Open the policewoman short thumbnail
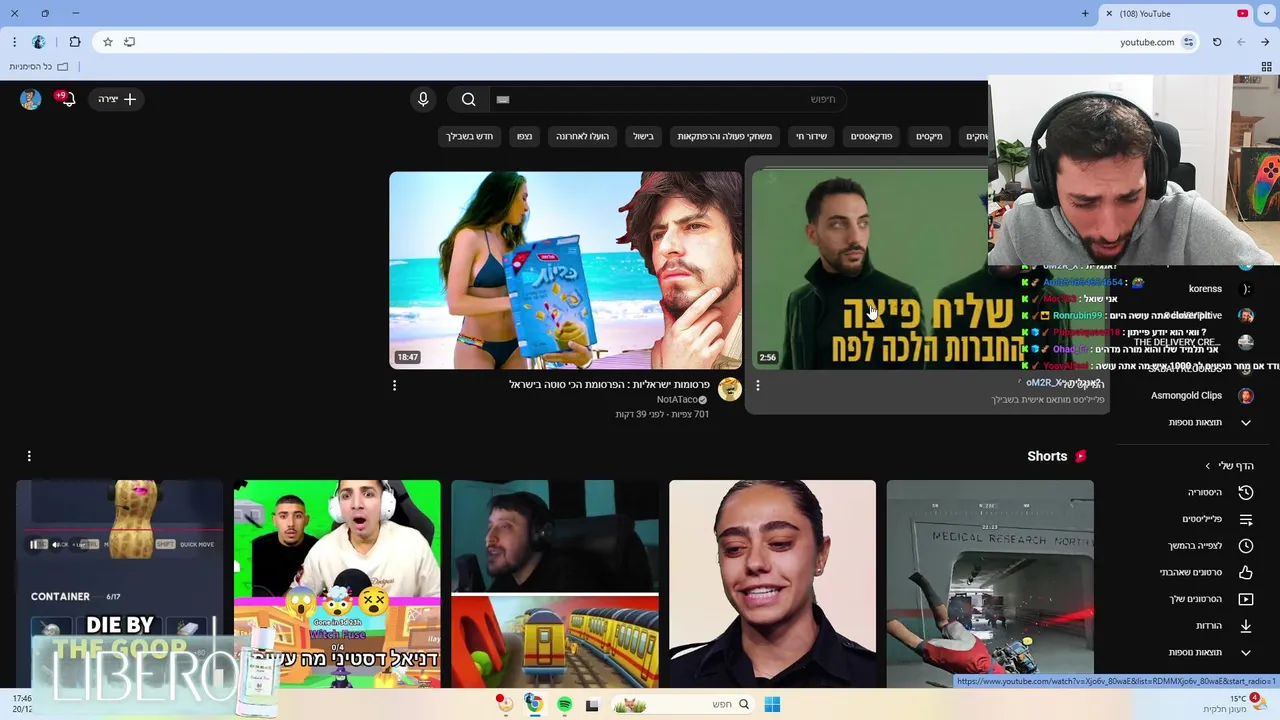 (x=772, y=584)
